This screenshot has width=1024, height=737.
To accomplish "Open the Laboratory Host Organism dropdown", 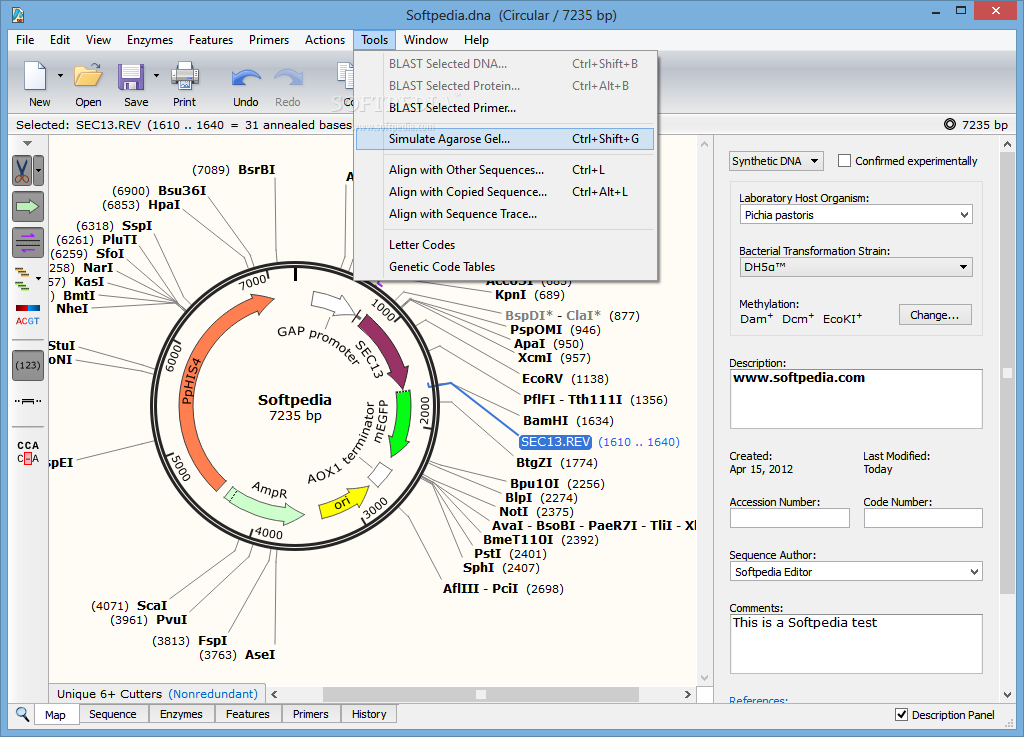I will (856, 215).
